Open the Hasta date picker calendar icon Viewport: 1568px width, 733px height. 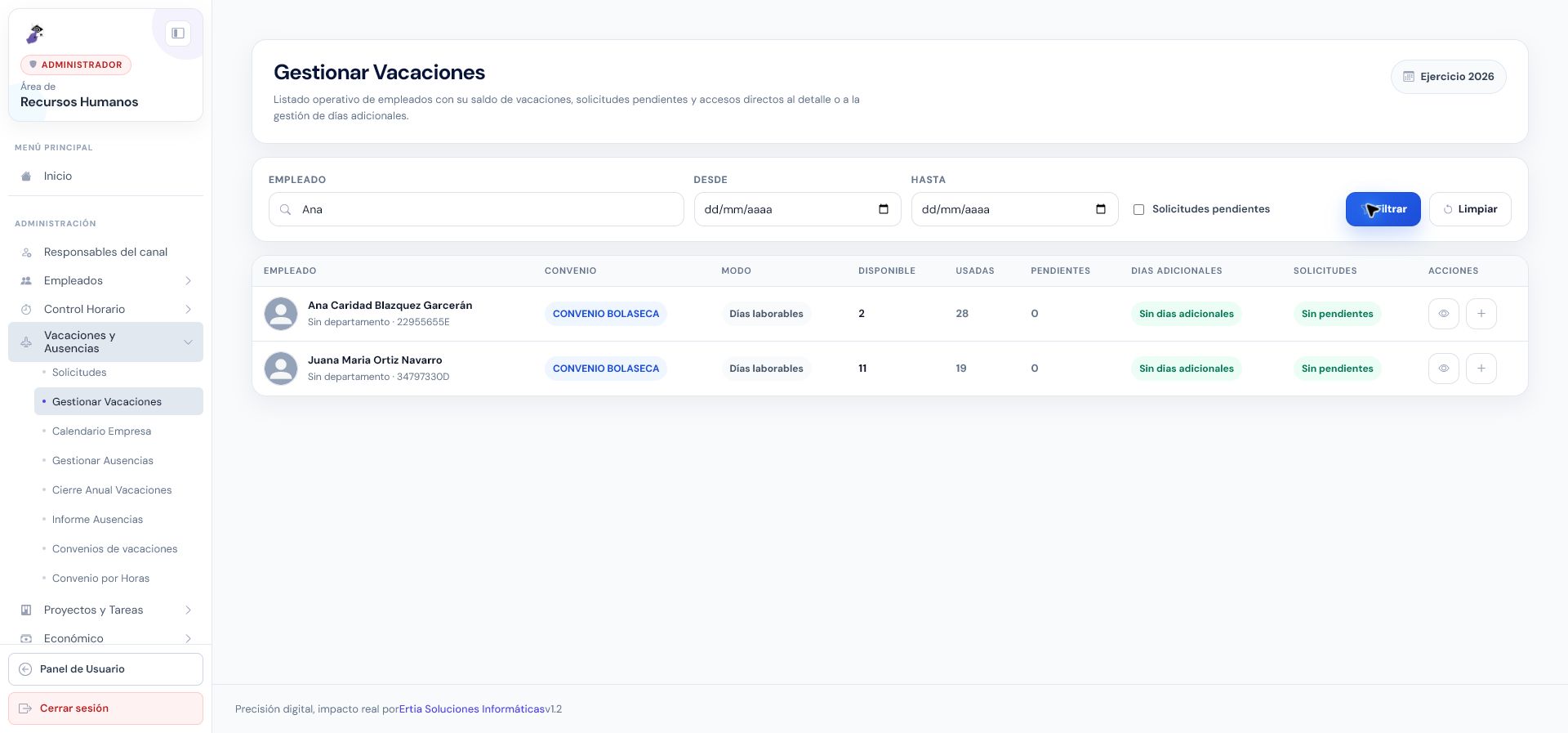click(x=1100, y=209)
